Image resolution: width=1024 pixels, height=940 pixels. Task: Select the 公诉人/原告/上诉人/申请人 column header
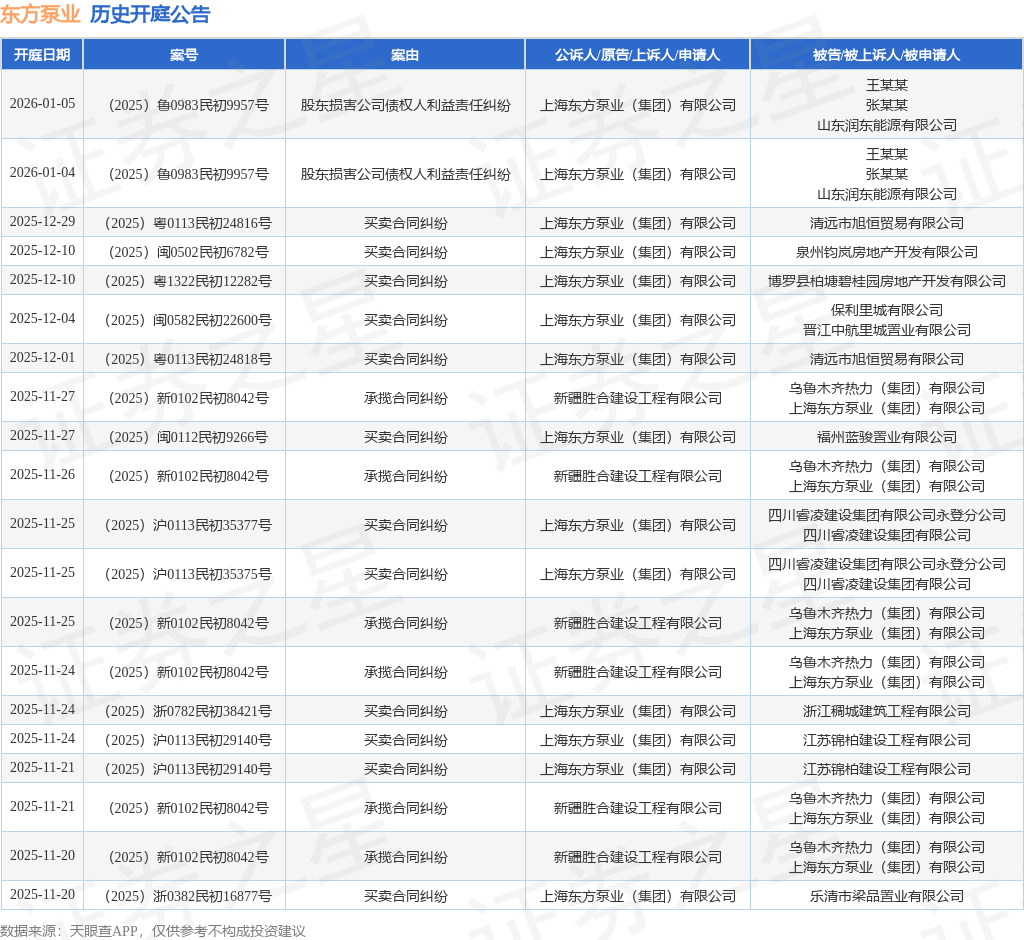(637, 55)
